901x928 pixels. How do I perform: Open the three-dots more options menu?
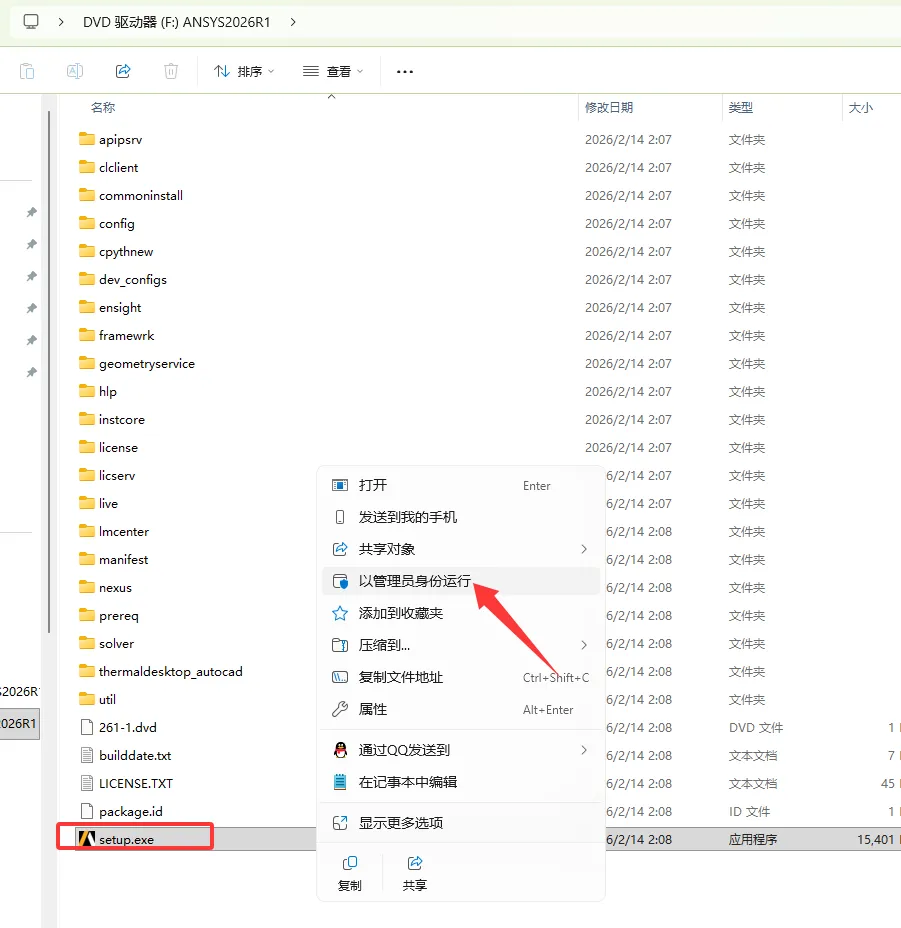pyautogui.click(x=405, y=72)
